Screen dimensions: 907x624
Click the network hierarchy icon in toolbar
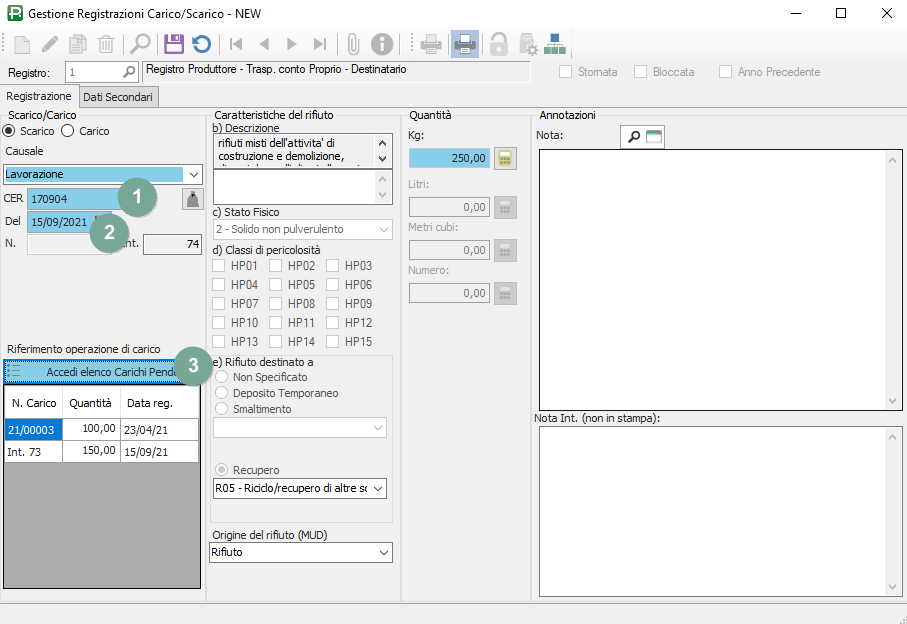[x=555, y=44]
